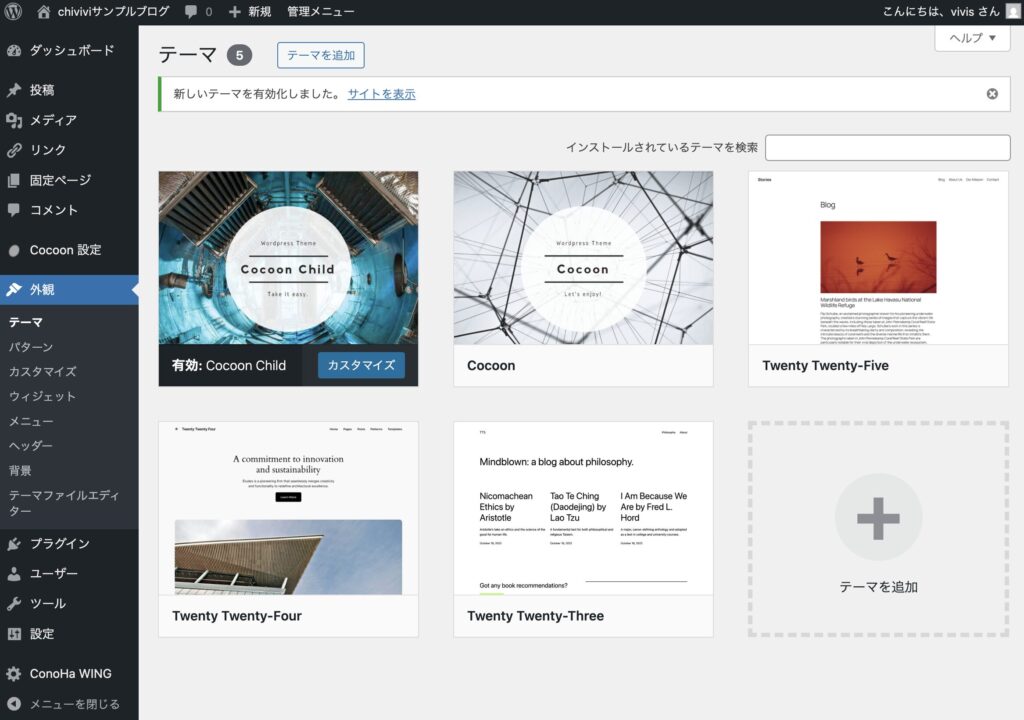Dismiss the theme activated notice

[x=992, y=94]
